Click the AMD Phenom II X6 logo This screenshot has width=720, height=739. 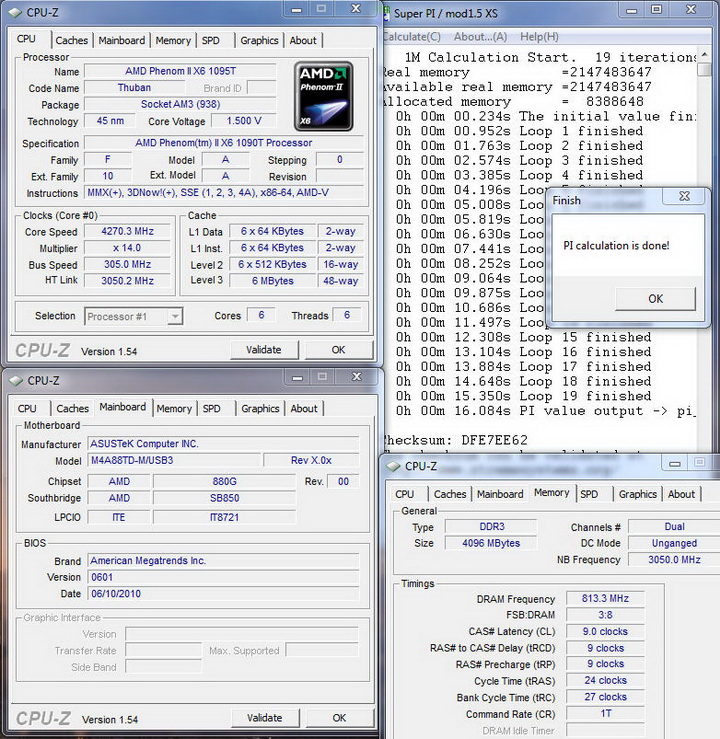click(323, 96)
